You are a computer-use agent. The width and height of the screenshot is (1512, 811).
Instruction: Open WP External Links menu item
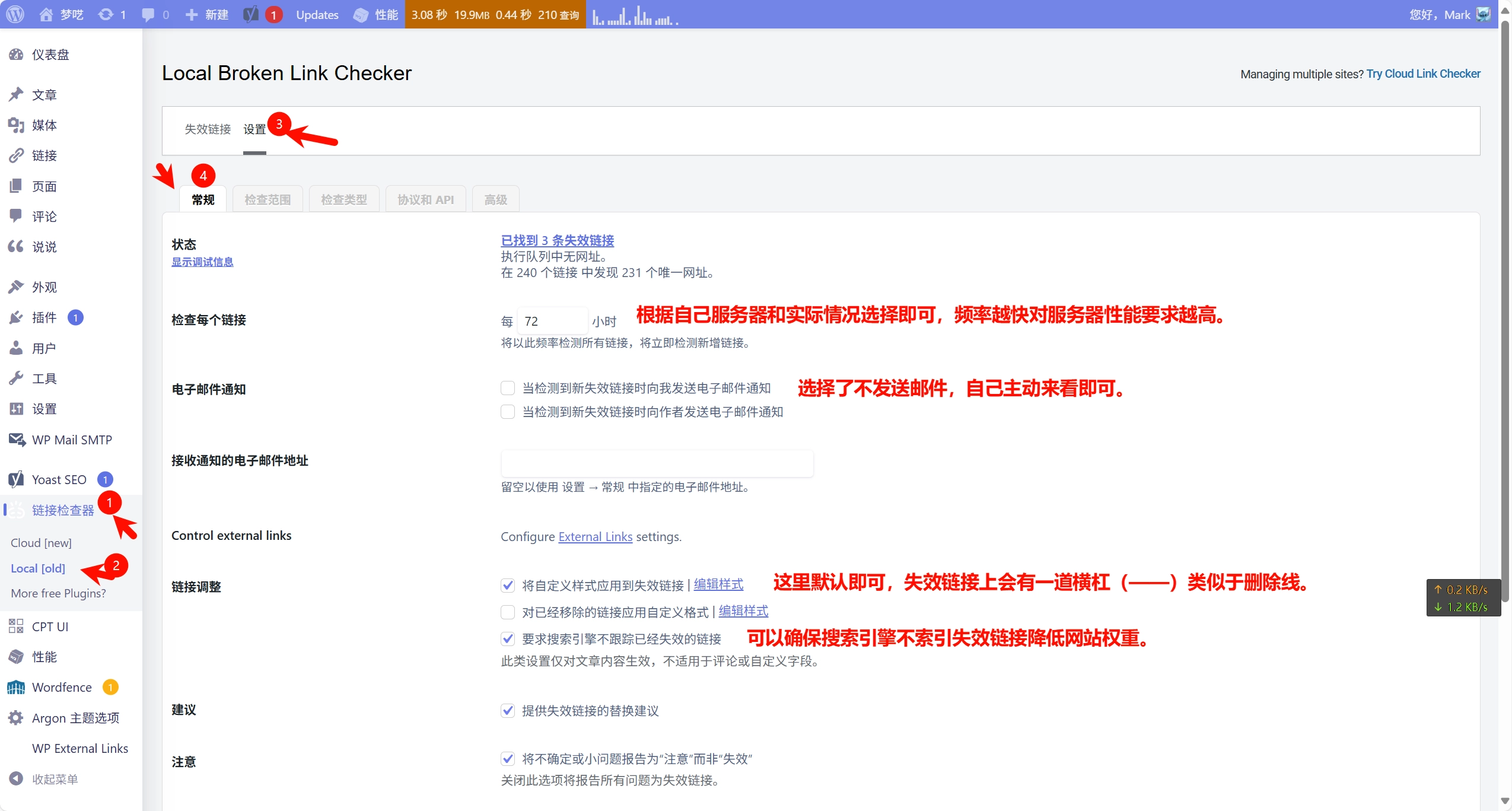[x=80, y=748]
